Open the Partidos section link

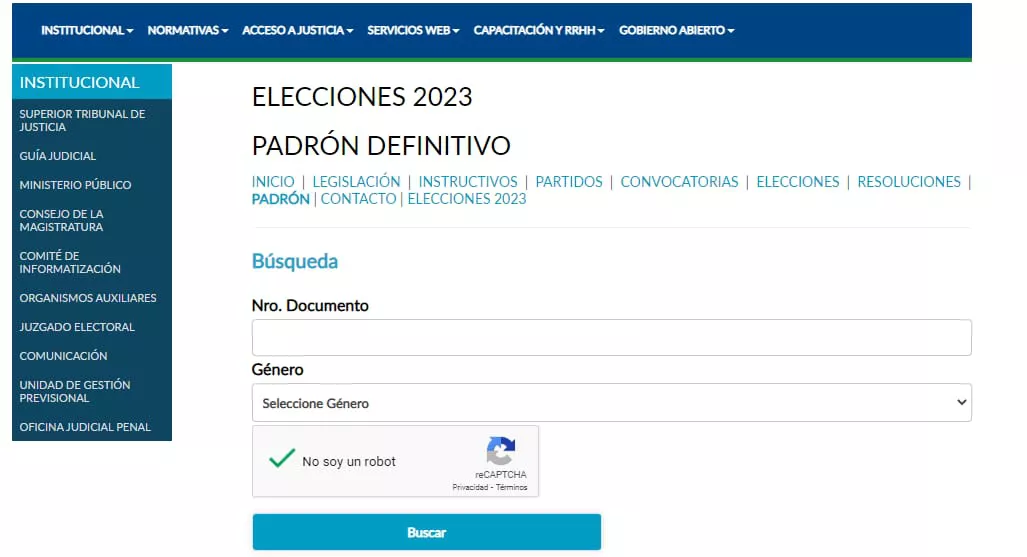569,182
